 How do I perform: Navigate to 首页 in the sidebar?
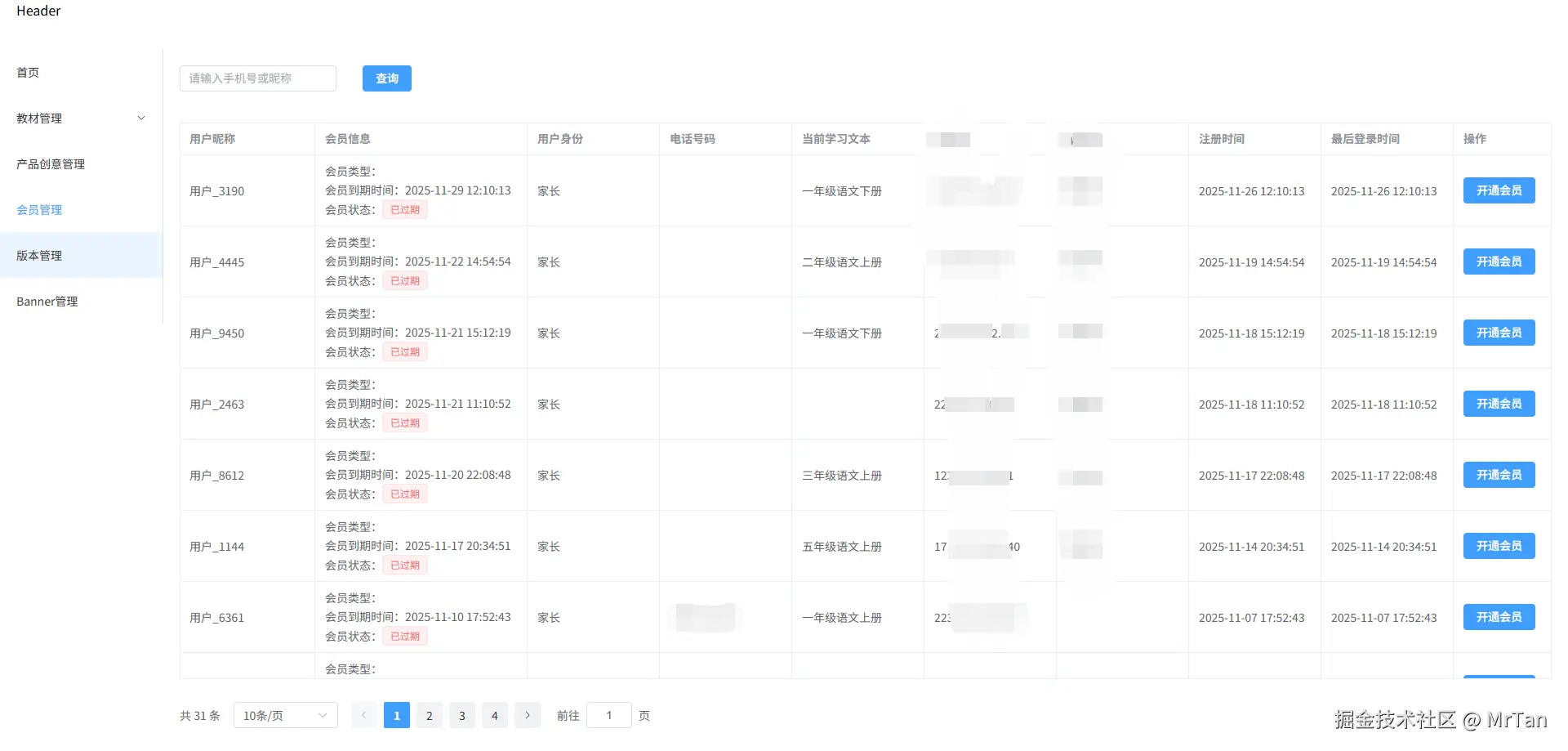tap(27, 72)
